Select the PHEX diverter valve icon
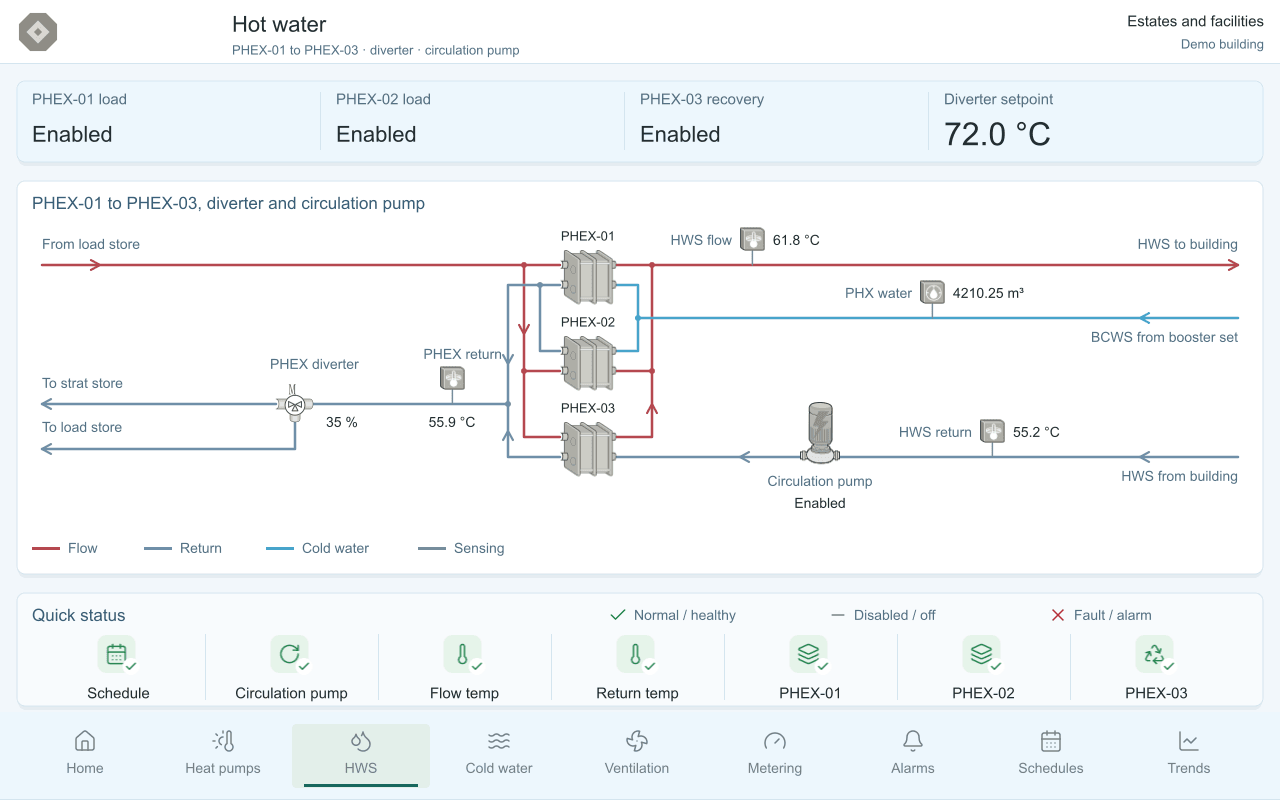The width and height of the screenshot is (1280, 800). coord(295,404)
